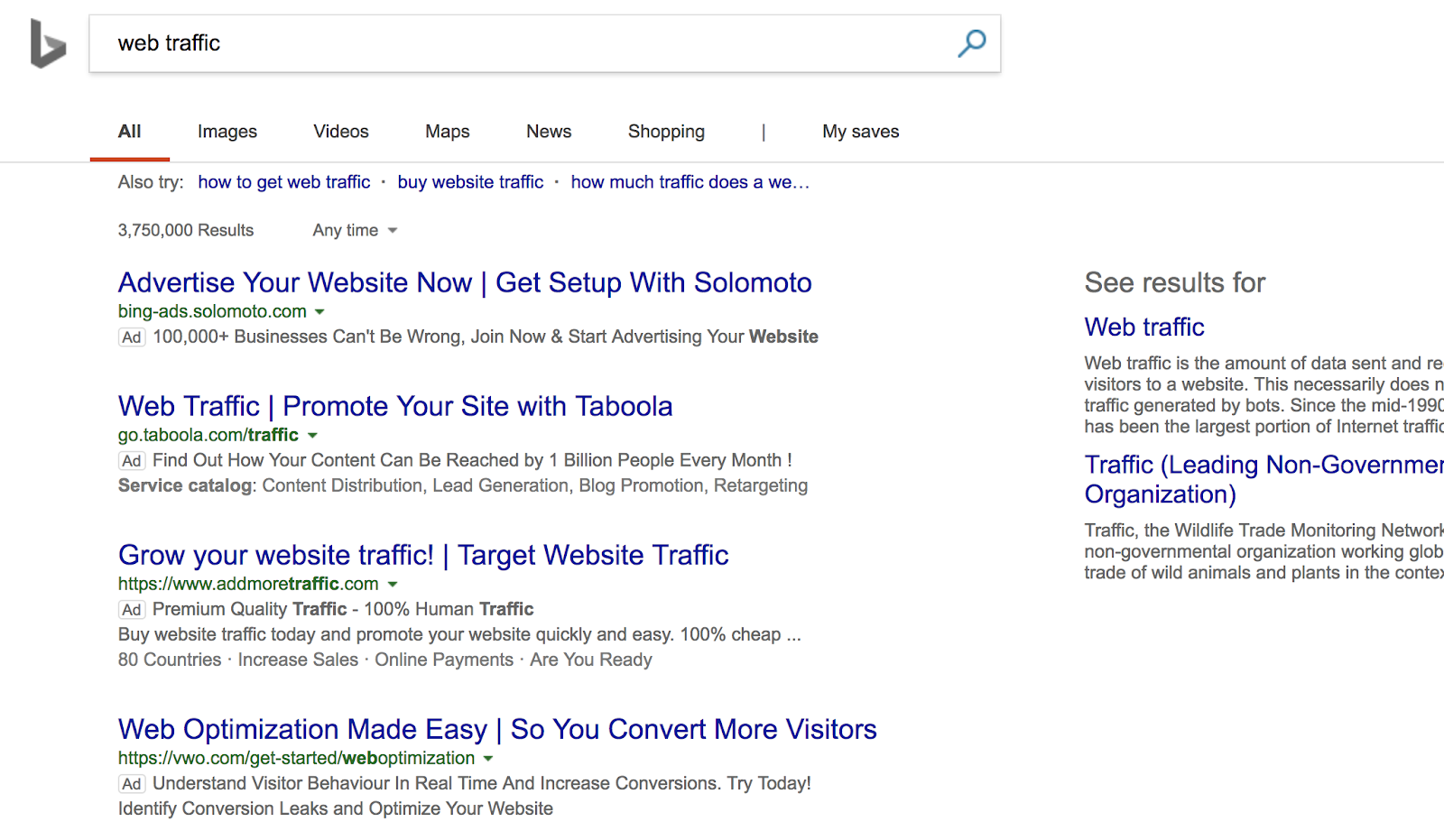The image size is (1444, 840).
Task: Switch to the Images tab
Action: pos(227,132)
